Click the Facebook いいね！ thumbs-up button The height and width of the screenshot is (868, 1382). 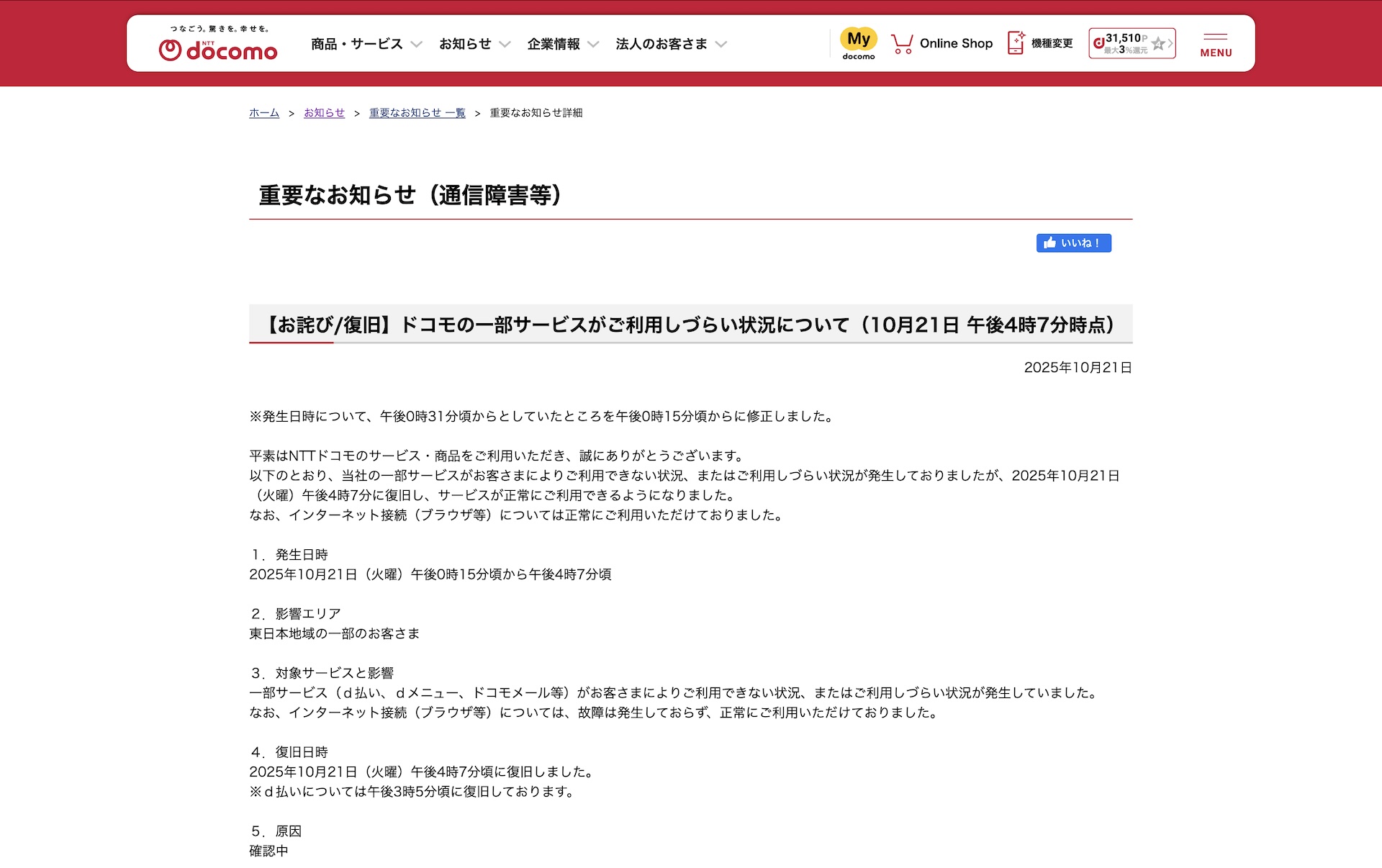tap(1073, 243)
